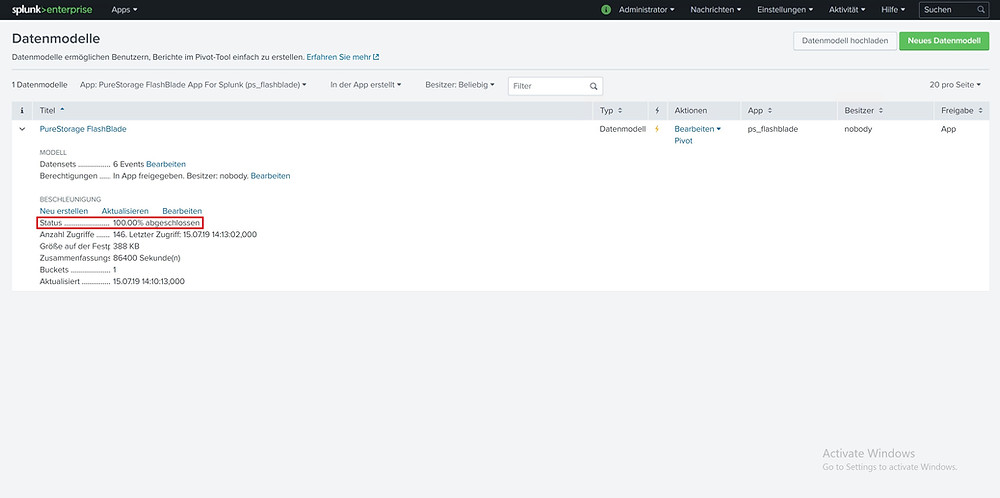Select the ps_flashblade app cell
Viewport: 1000px width, 498px height.
coord(773,129)
